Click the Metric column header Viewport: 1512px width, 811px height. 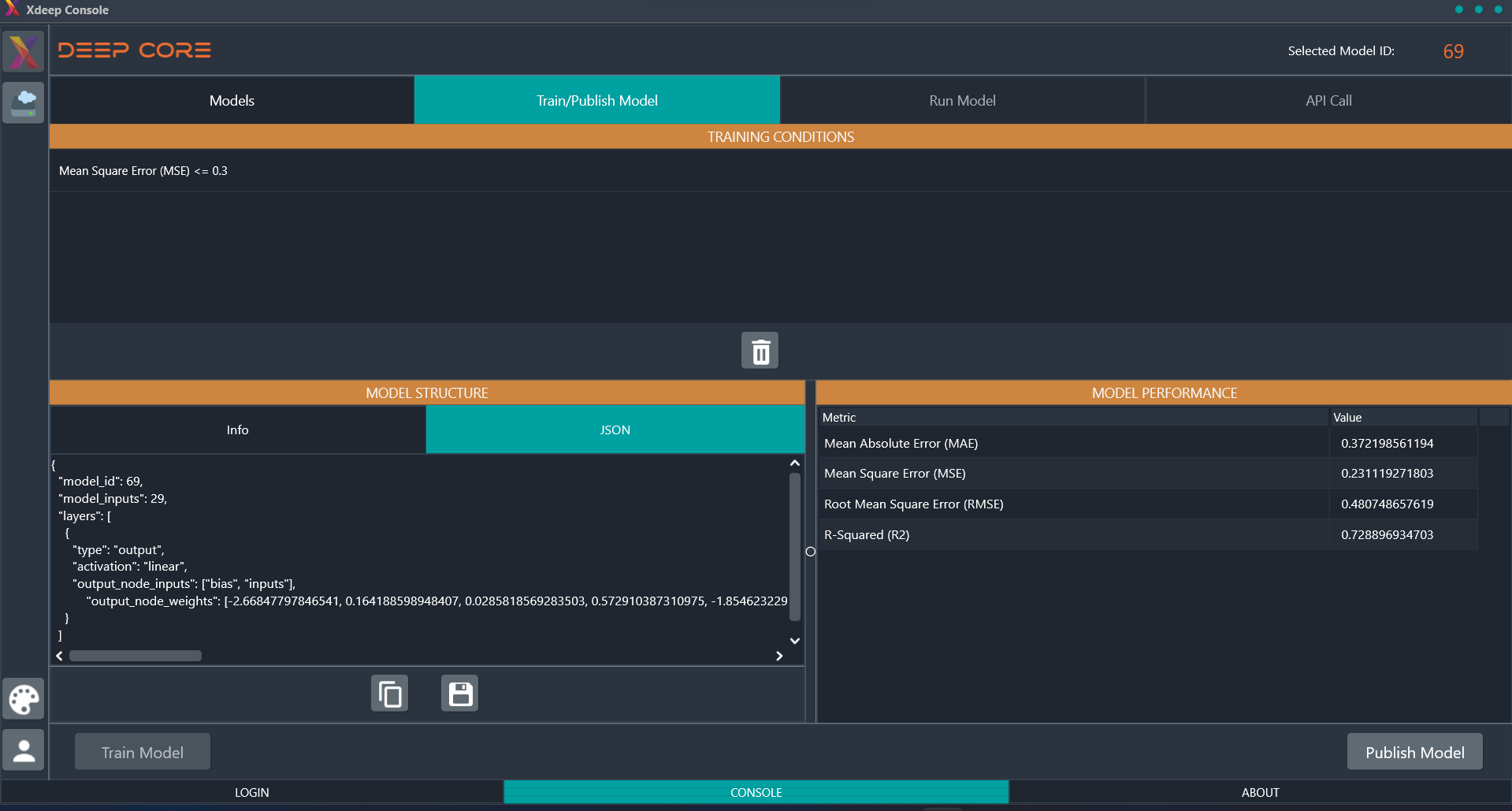(1073, 417)
